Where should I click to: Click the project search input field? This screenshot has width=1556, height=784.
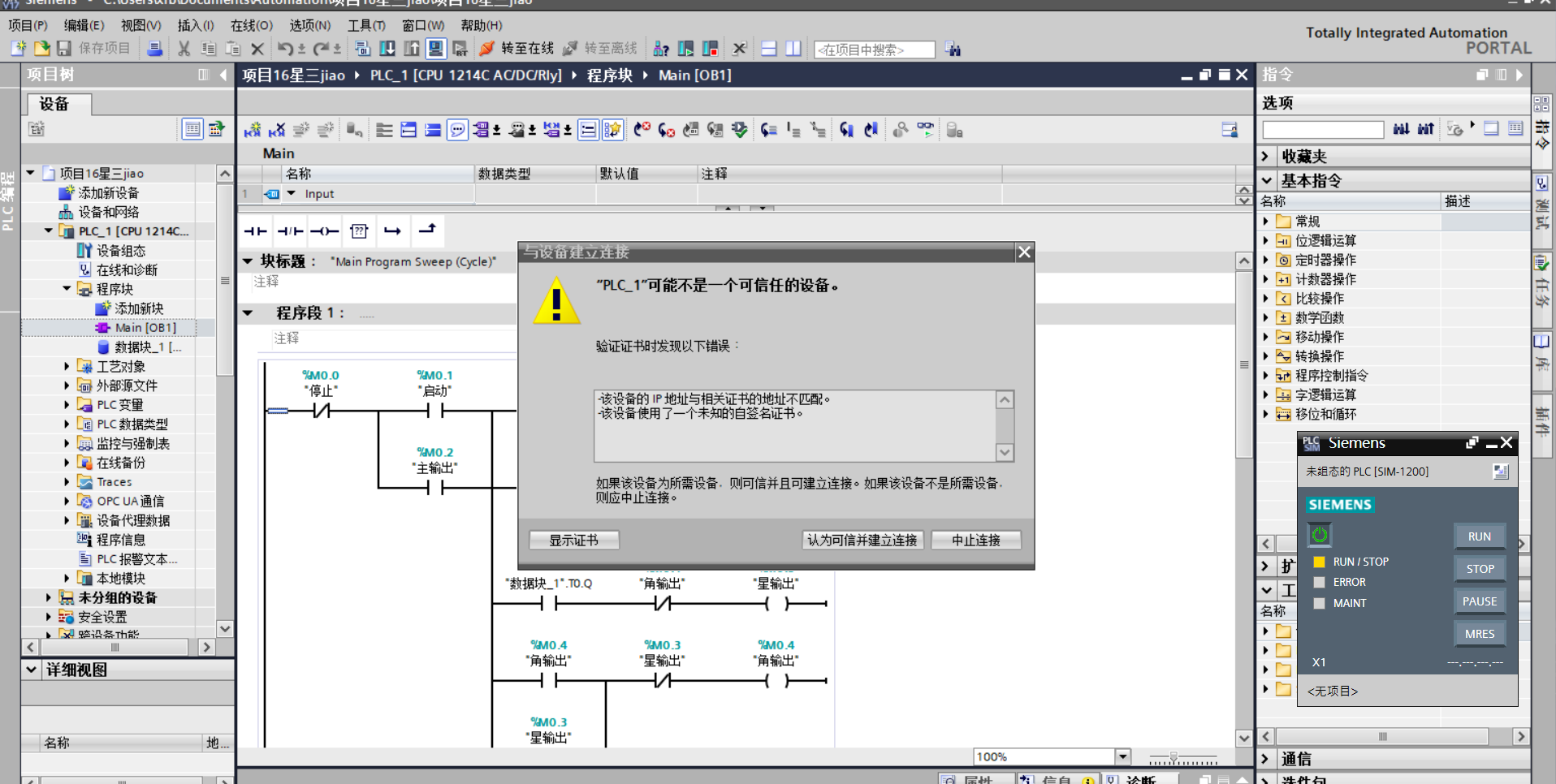click(874, 50)
